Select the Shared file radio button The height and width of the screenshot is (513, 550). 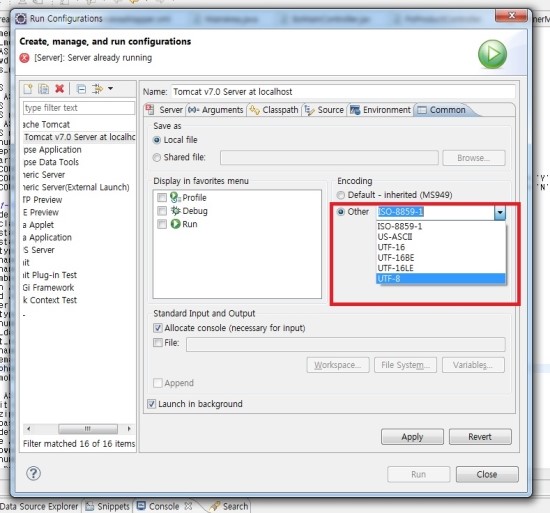pyautogui.click(x=157, y=157)
